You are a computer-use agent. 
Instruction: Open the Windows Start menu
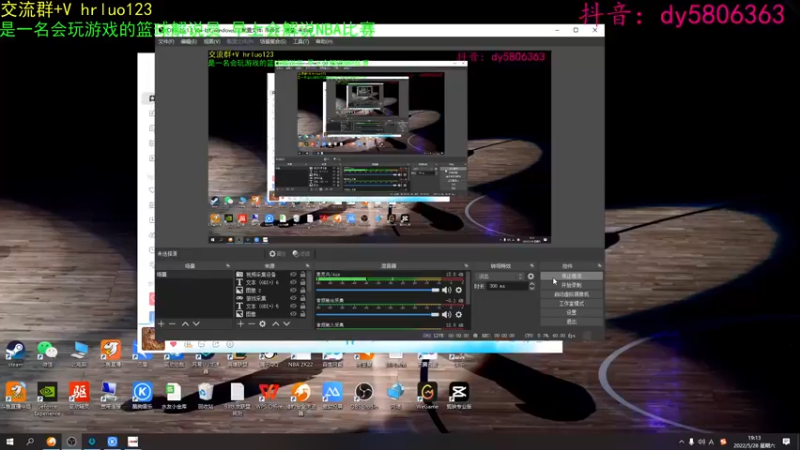click(x=10, y=441)
